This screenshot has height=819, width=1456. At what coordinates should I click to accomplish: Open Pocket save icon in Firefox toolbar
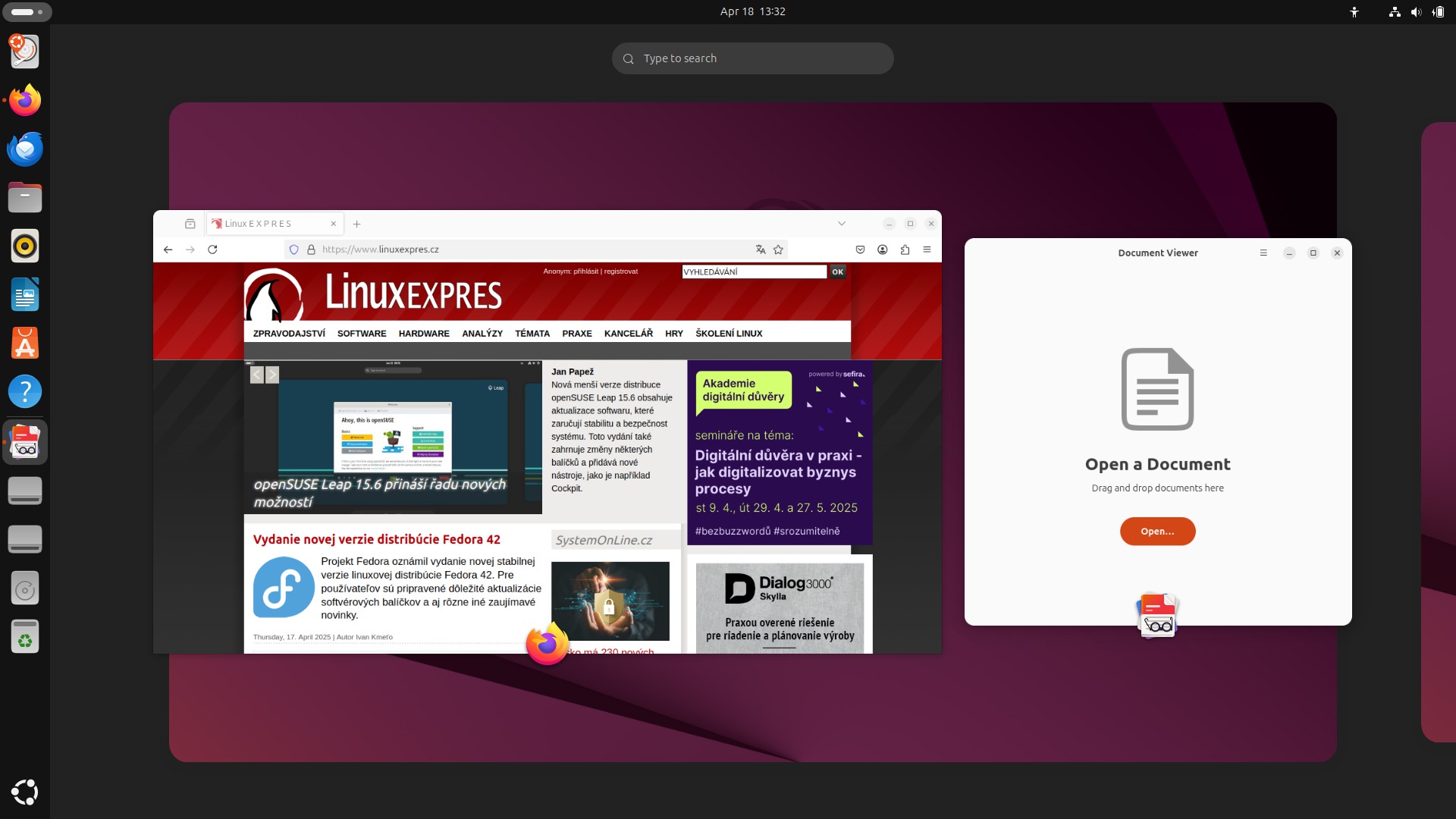pyautogui.click(x=860, y=249)
